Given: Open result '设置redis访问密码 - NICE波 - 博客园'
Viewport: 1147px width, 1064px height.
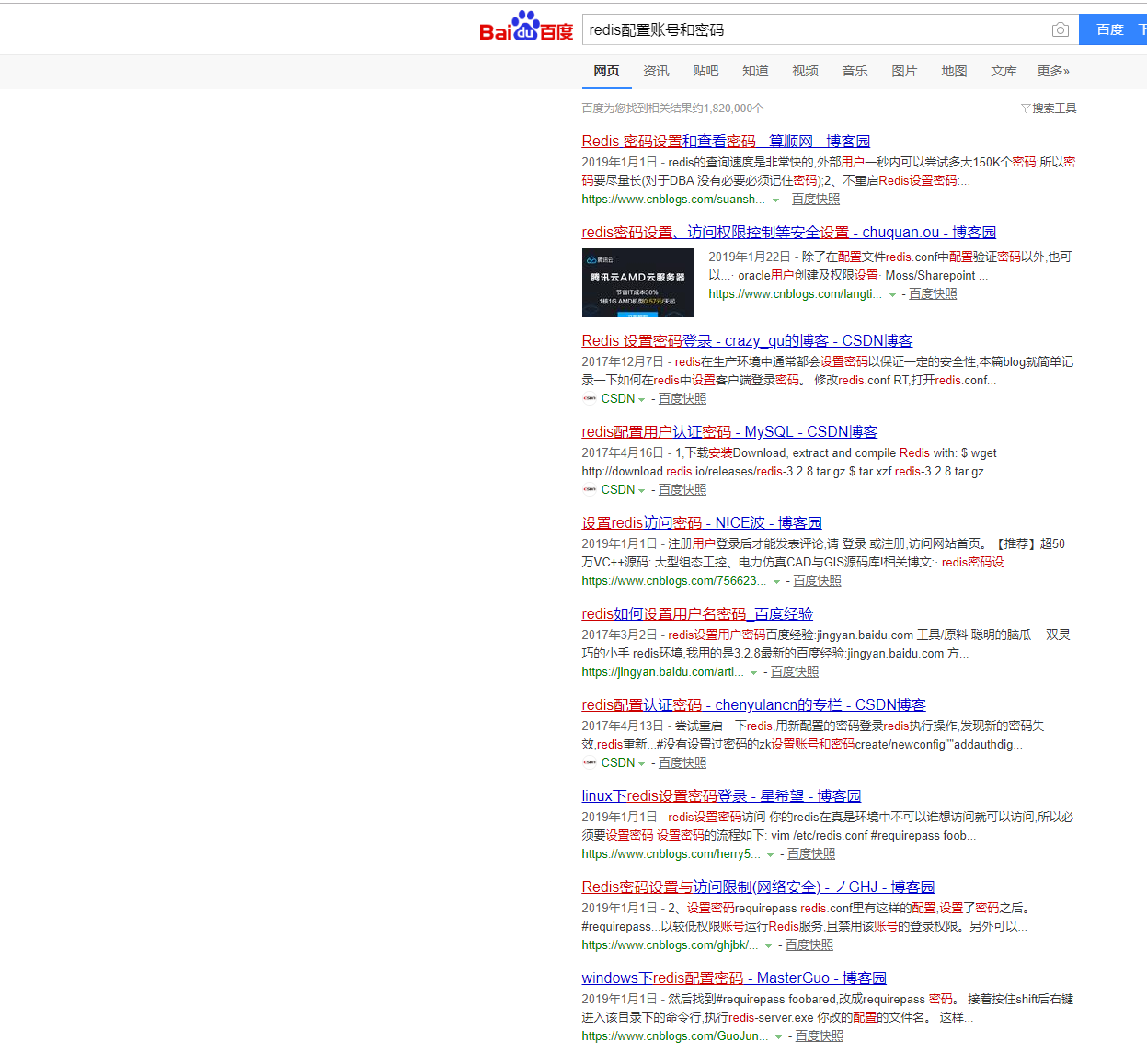Looking at the screenshot, I should pyautogui.click(x=702, y=522).
